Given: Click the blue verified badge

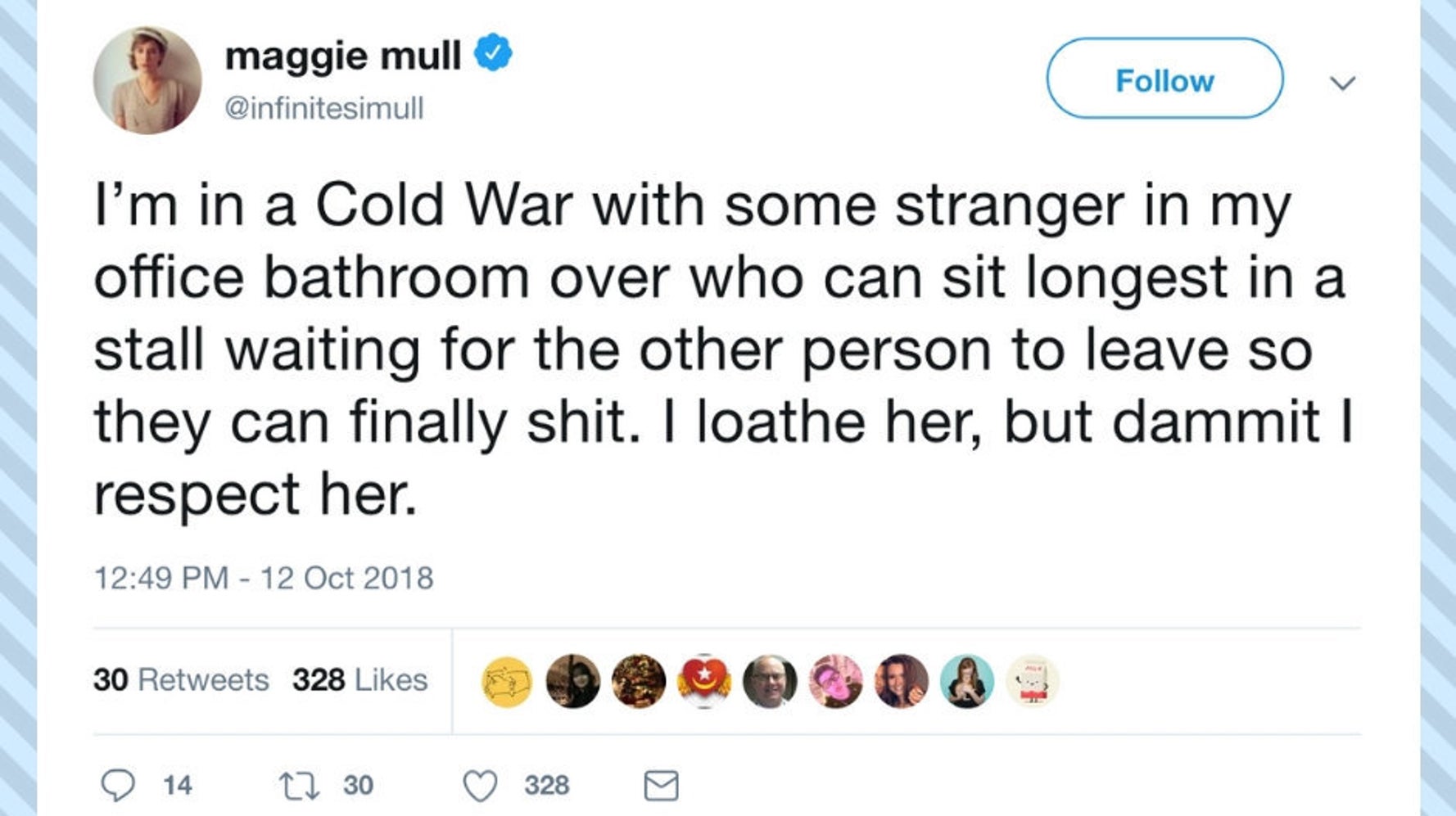Looking at the screenshot, I should click(x=493, y=53).
